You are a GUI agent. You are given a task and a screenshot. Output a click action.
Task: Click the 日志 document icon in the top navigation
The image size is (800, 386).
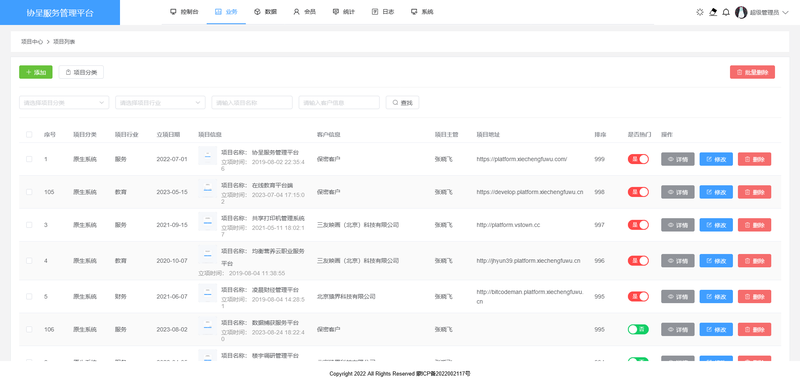pos(374,12)
